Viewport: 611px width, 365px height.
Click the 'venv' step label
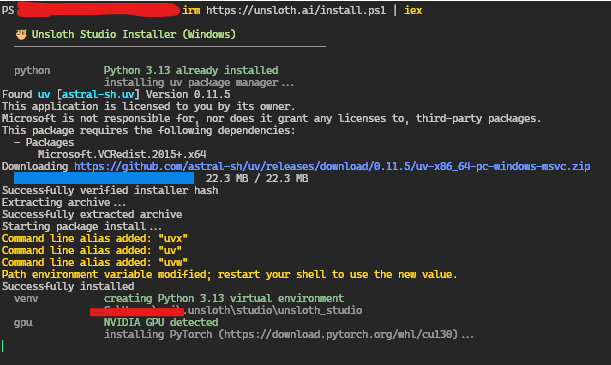coord(26,299)
